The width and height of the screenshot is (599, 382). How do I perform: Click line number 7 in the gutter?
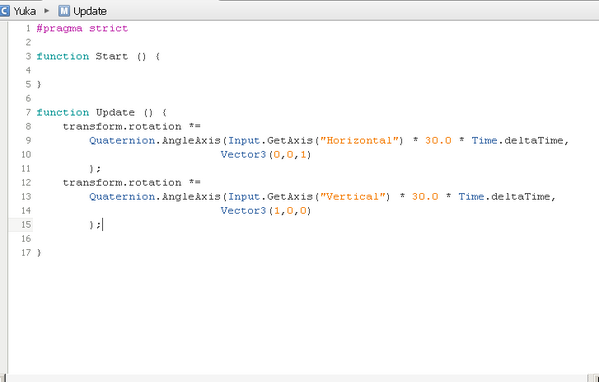(x=28, y=113)
